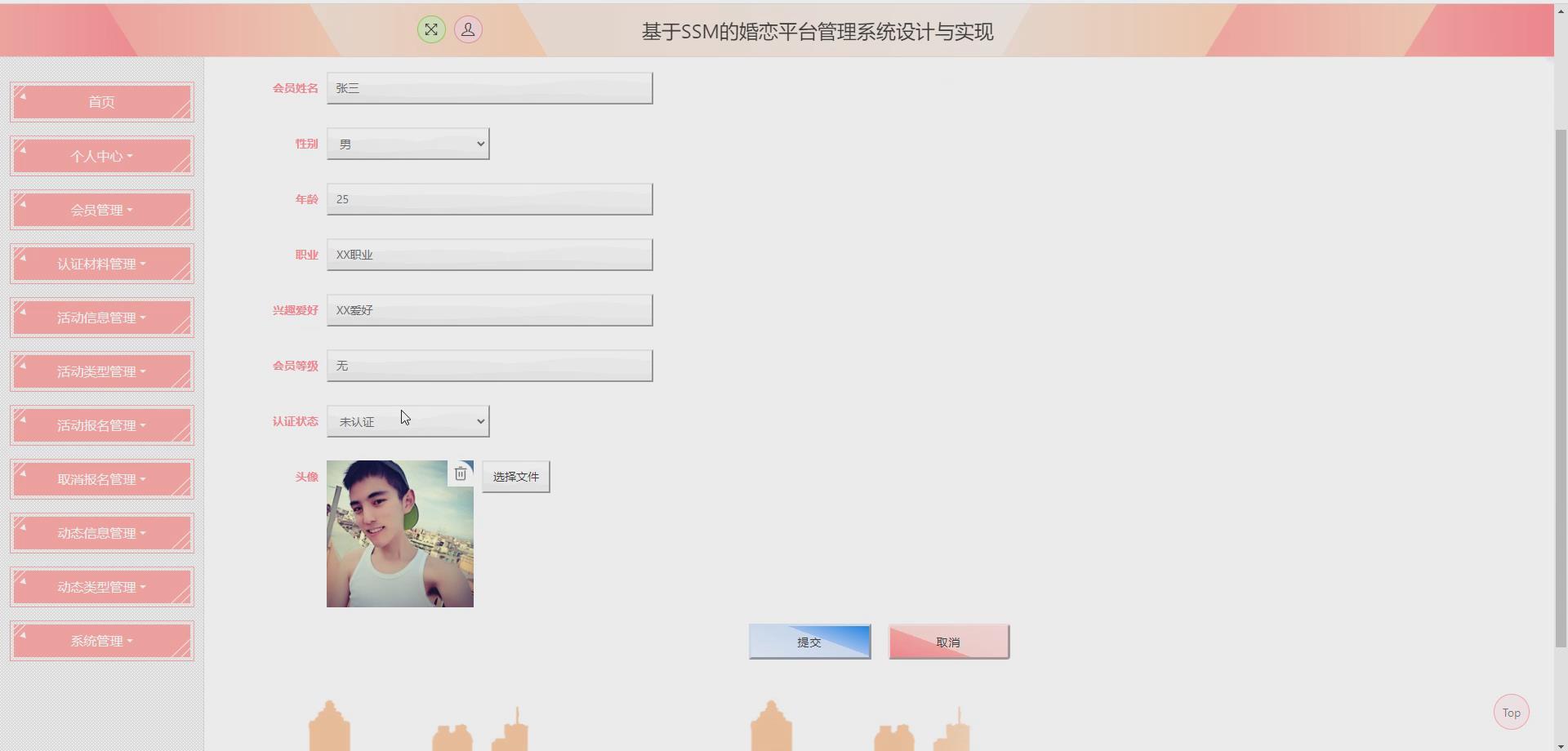Click the 头像 field label
Screen dimensions: 1568x751
307,477
